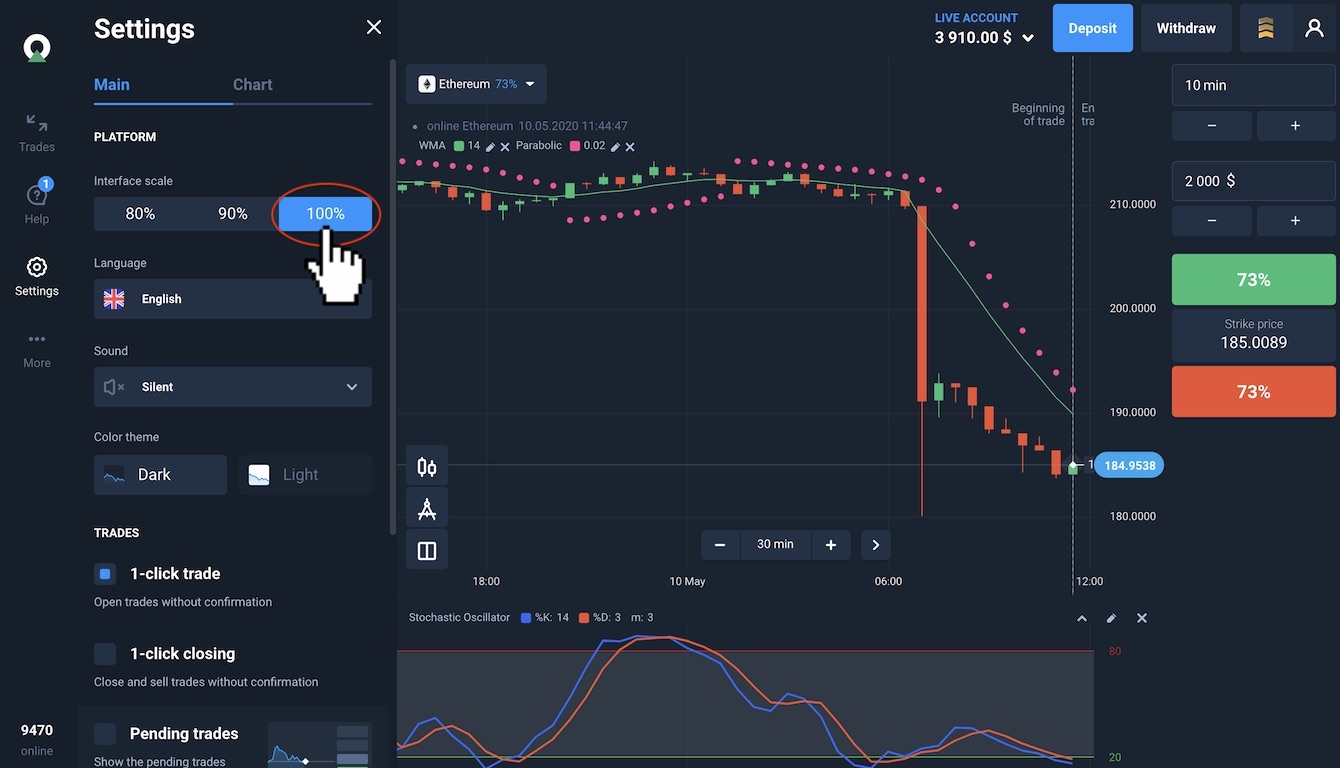This screenshot has width=1340, height=768.
Task: Open the Ethereum asset selector dropdown
Action: click(x=476, y=84)
